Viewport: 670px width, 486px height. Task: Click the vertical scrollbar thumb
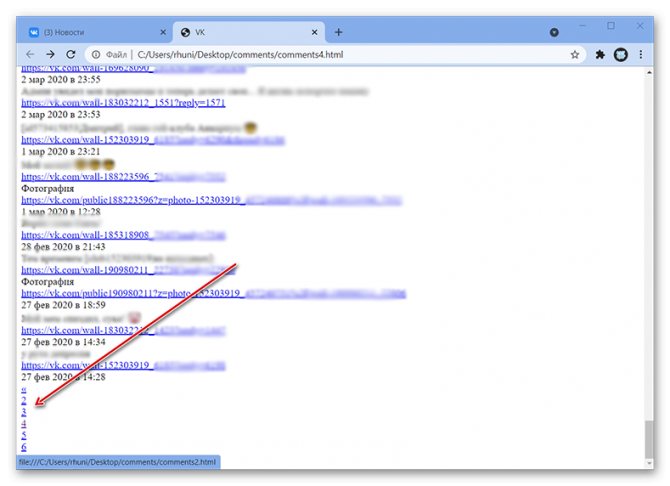[x=649, y=439]
